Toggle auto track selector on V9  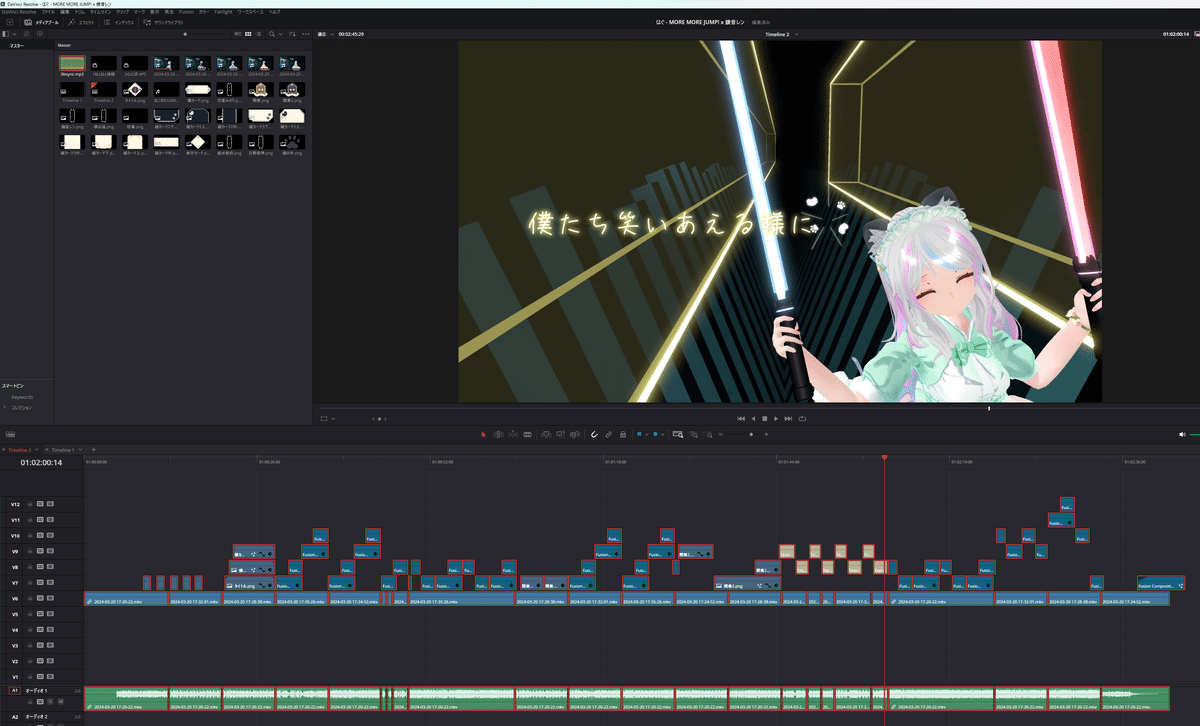point(40,551)
